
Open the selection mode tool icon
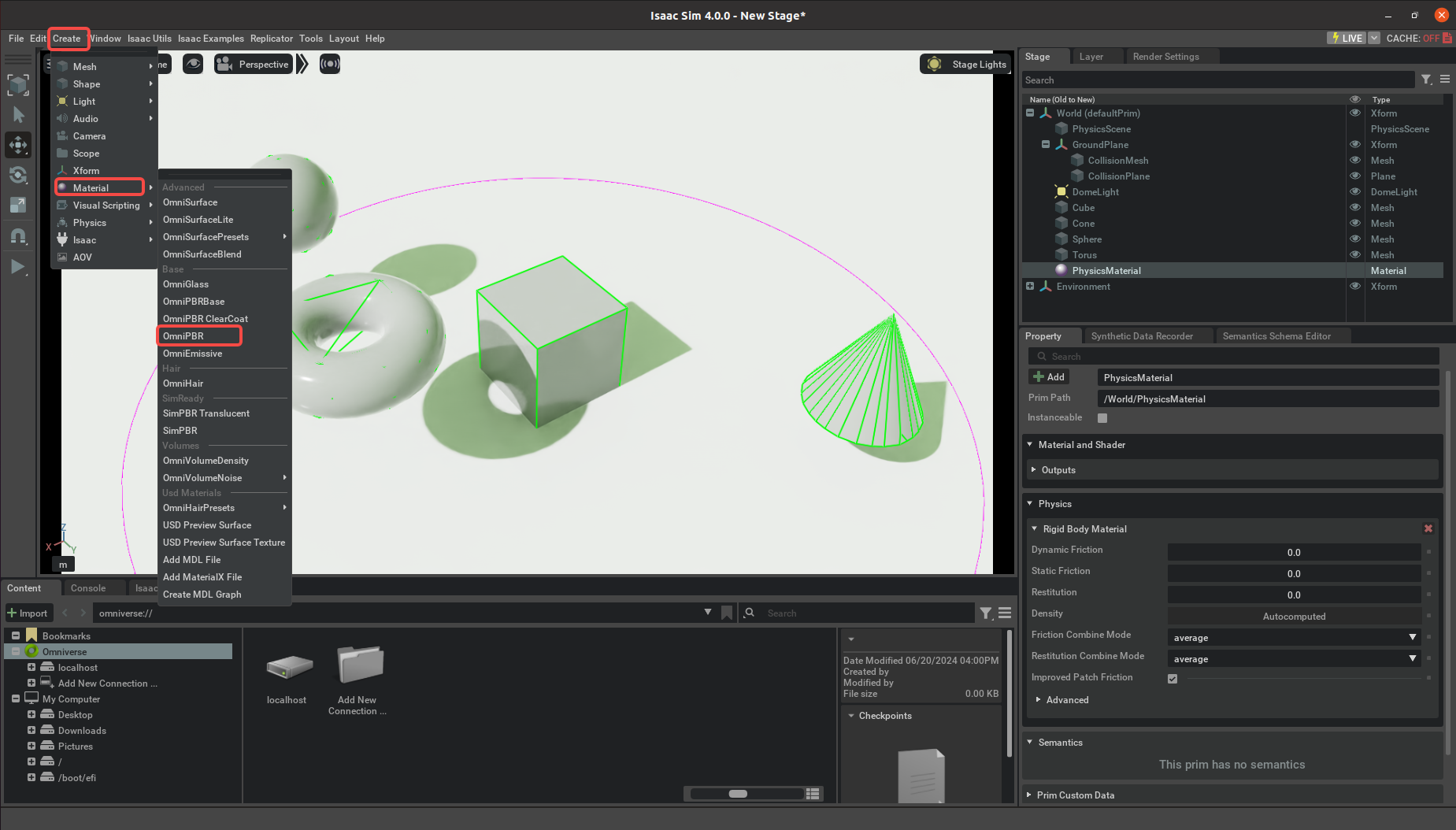(18, 84)
